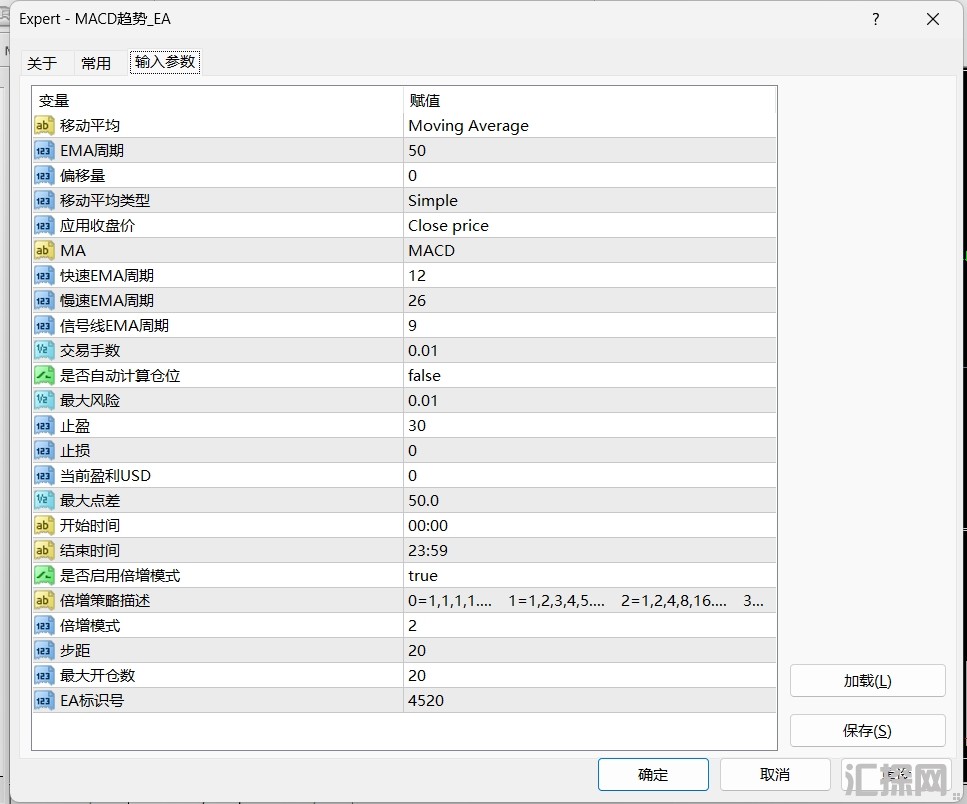
Task: Click the integer icon next to EMA周期
Action: click(x=44, y=151)
